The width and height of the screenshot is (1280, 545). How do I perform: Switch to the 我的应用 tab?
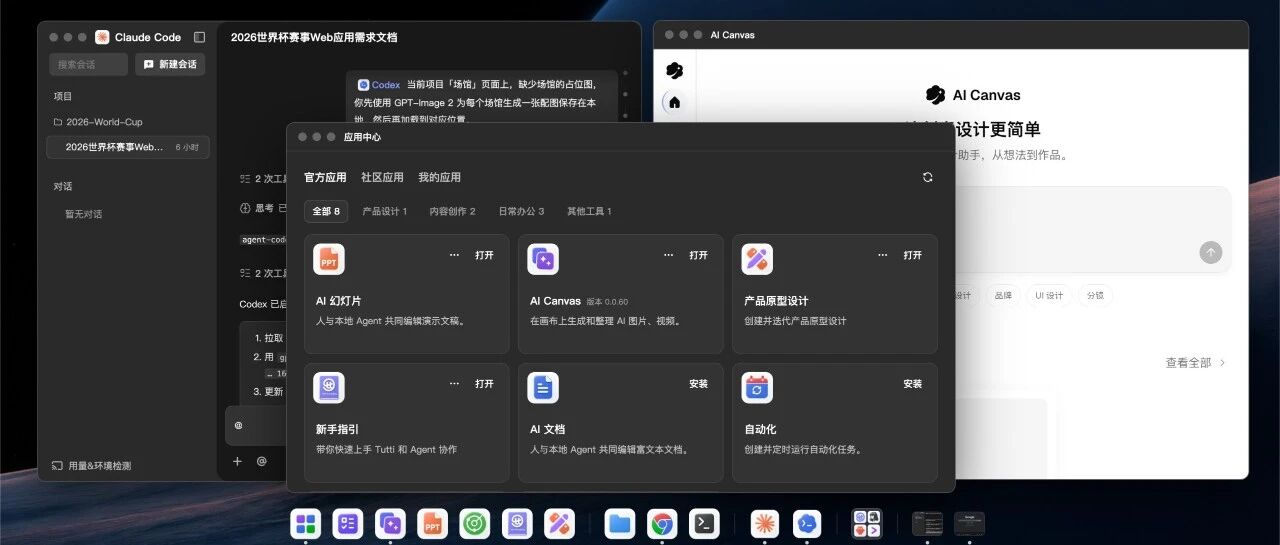click(439, 177)
